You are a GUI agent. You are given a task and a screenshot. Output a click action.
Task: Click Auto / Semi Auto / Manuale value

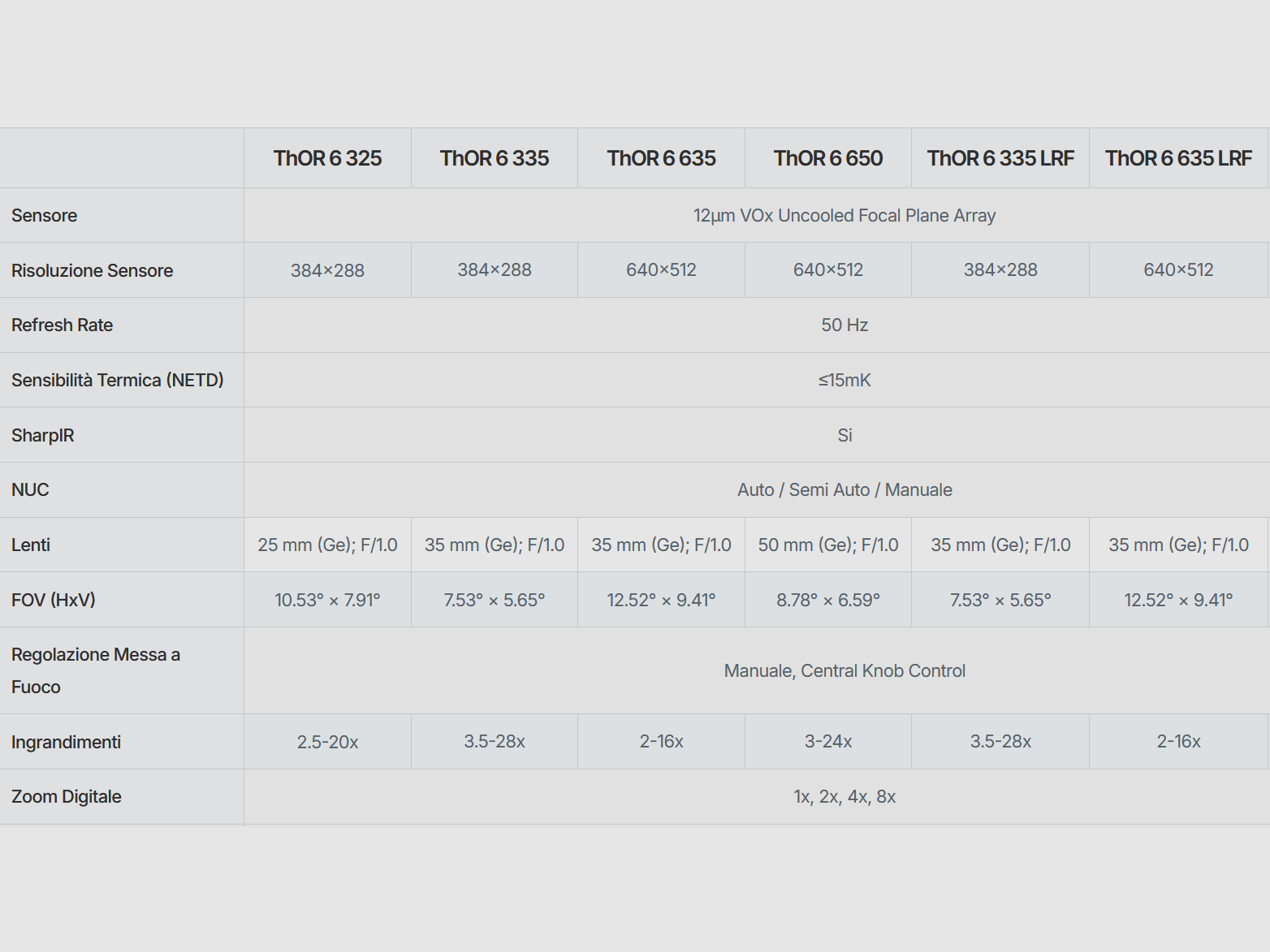(x=845, y=490)
